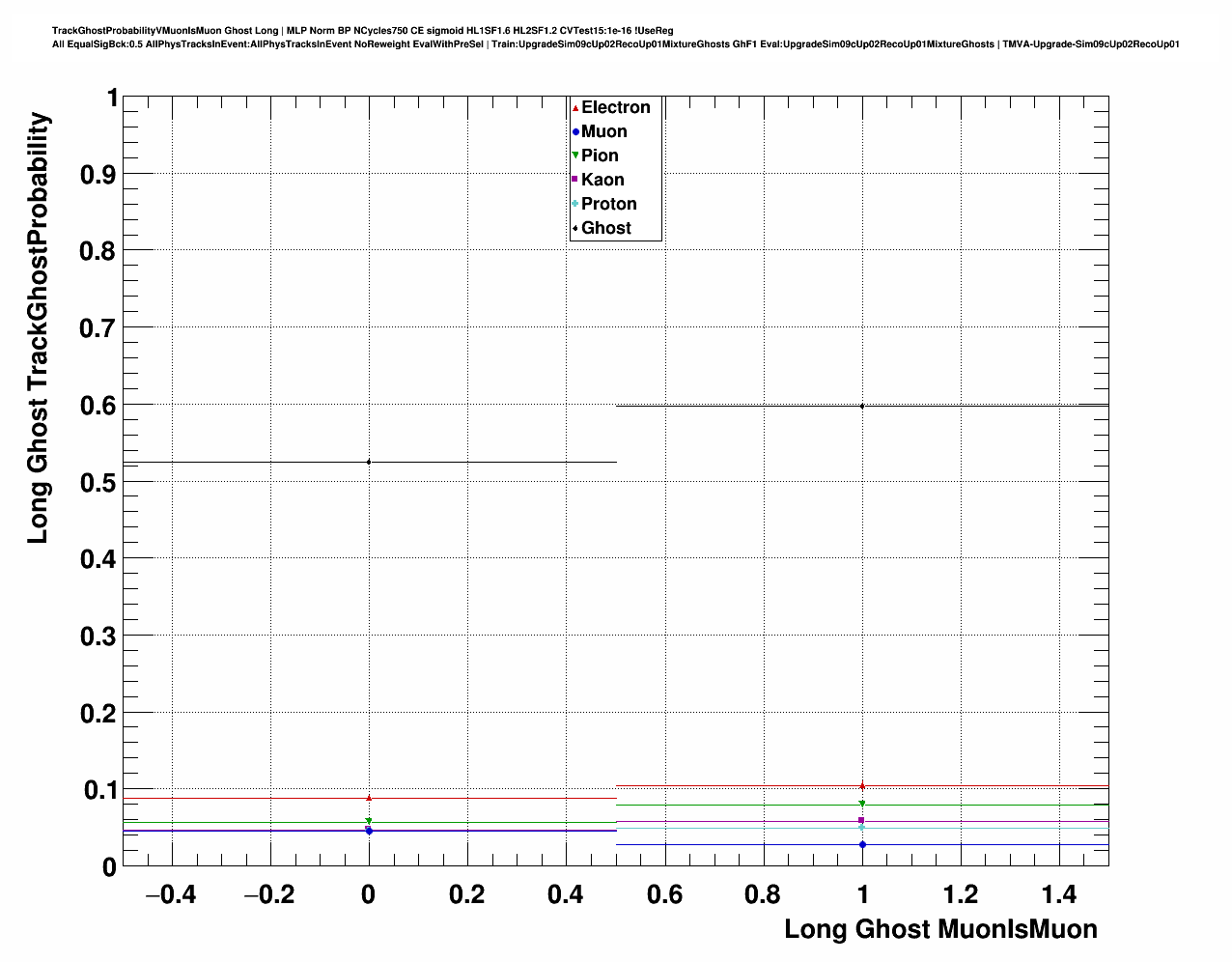Click the green Pion triangle marker in legend
The image size is (1232, 962).
(x=575, y=156)
